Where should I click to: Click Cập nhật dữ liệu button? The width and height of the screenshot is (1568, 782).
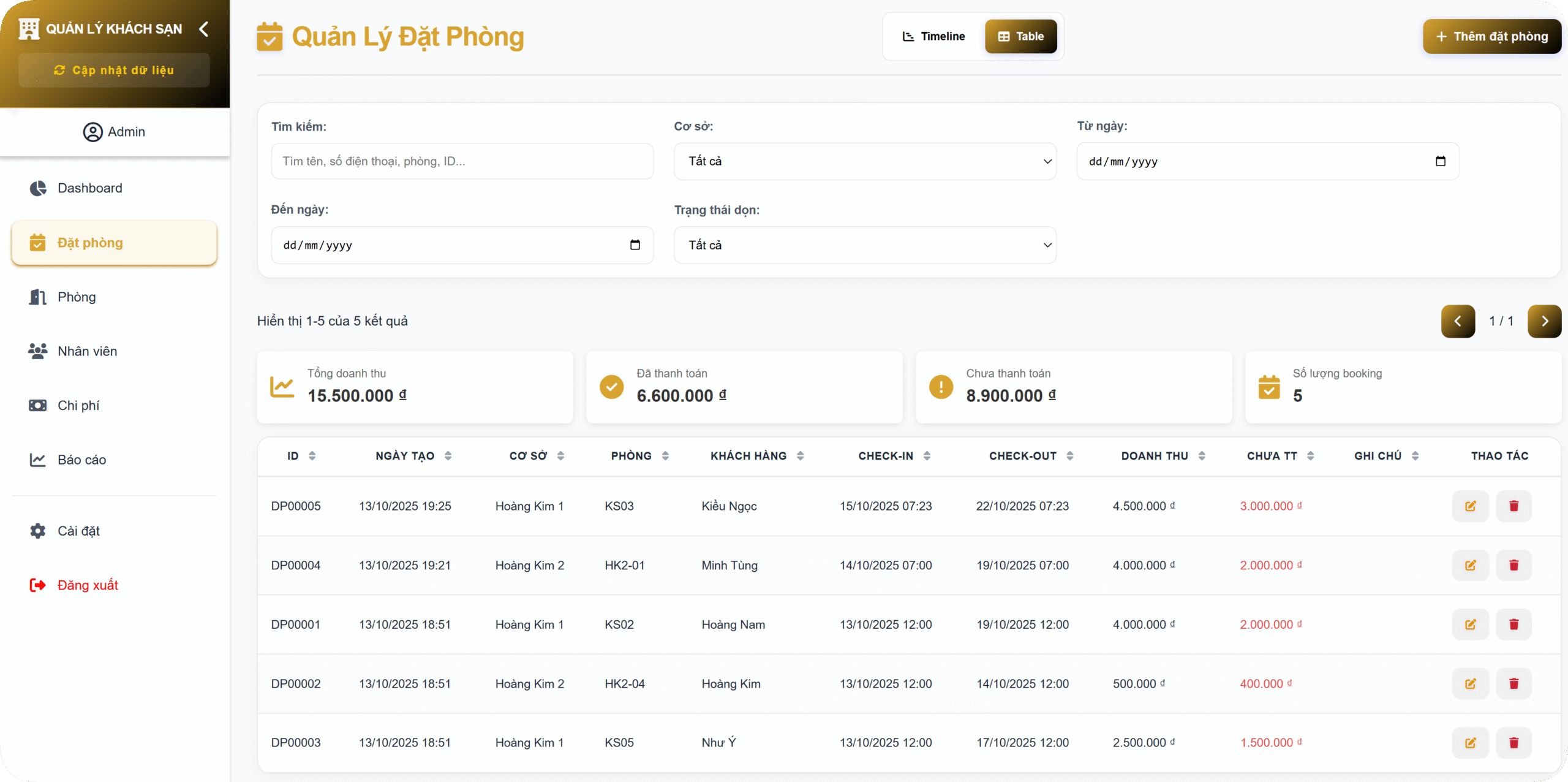coord(114,70)
